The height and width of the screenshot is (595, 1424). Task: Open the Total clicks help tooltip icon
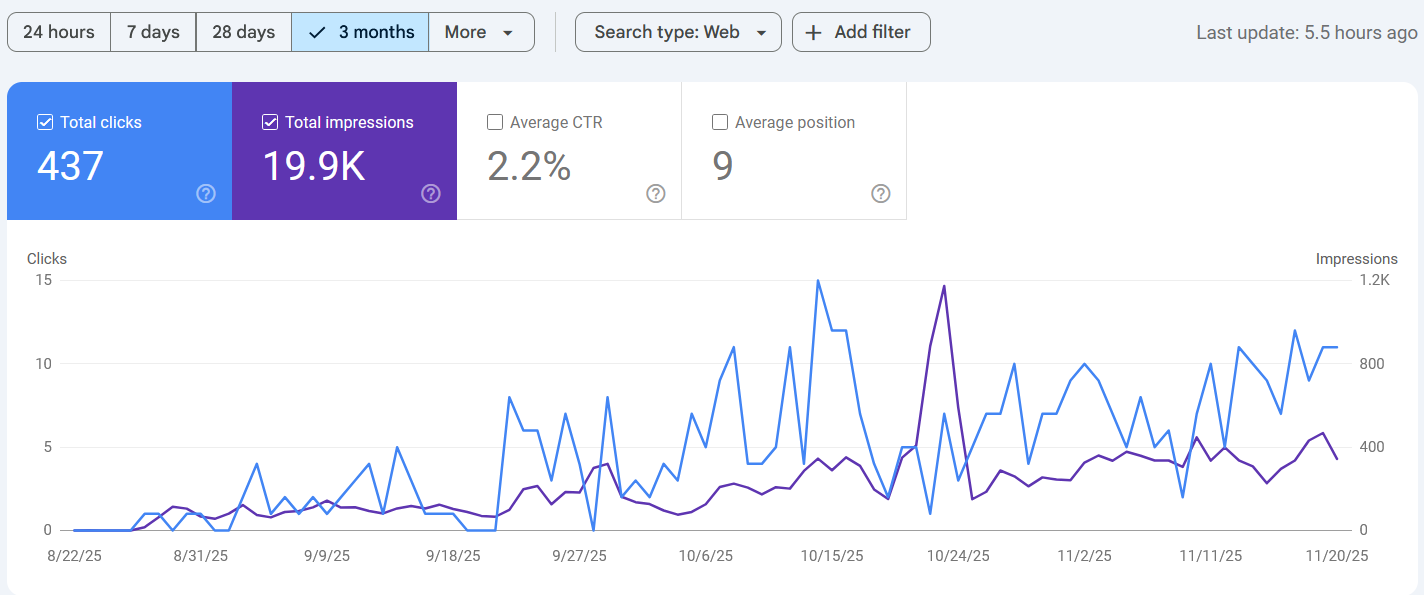(x=205, y=194)
